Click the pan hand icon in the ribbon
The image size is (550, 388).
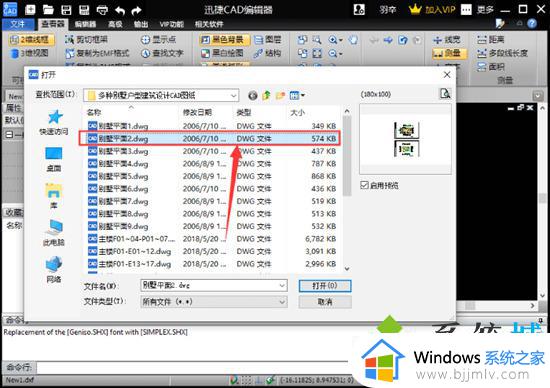pos(354,40)
